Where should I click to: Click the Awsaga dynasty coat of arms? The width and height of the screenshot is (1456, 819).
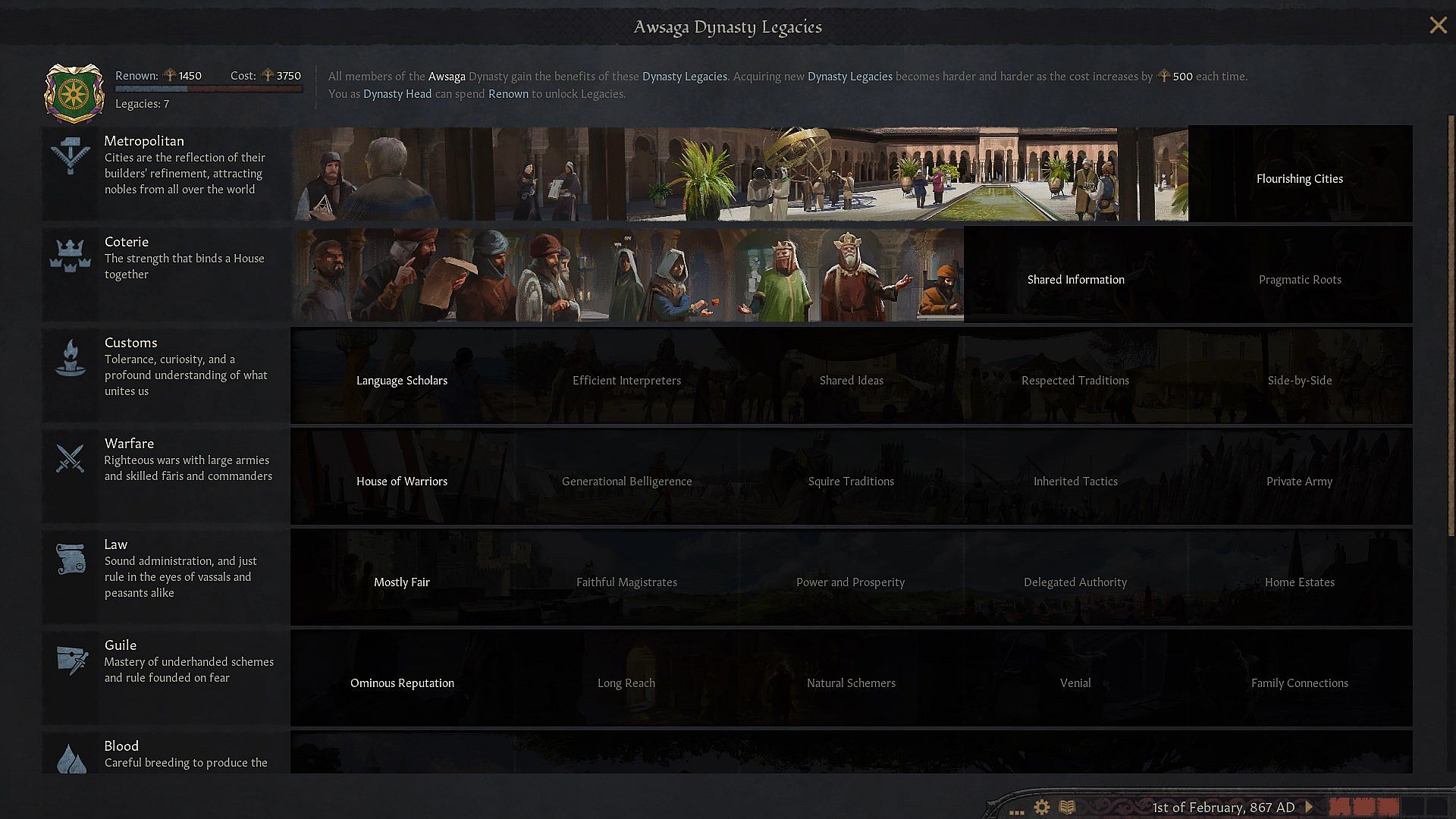(x=74, y=93)
